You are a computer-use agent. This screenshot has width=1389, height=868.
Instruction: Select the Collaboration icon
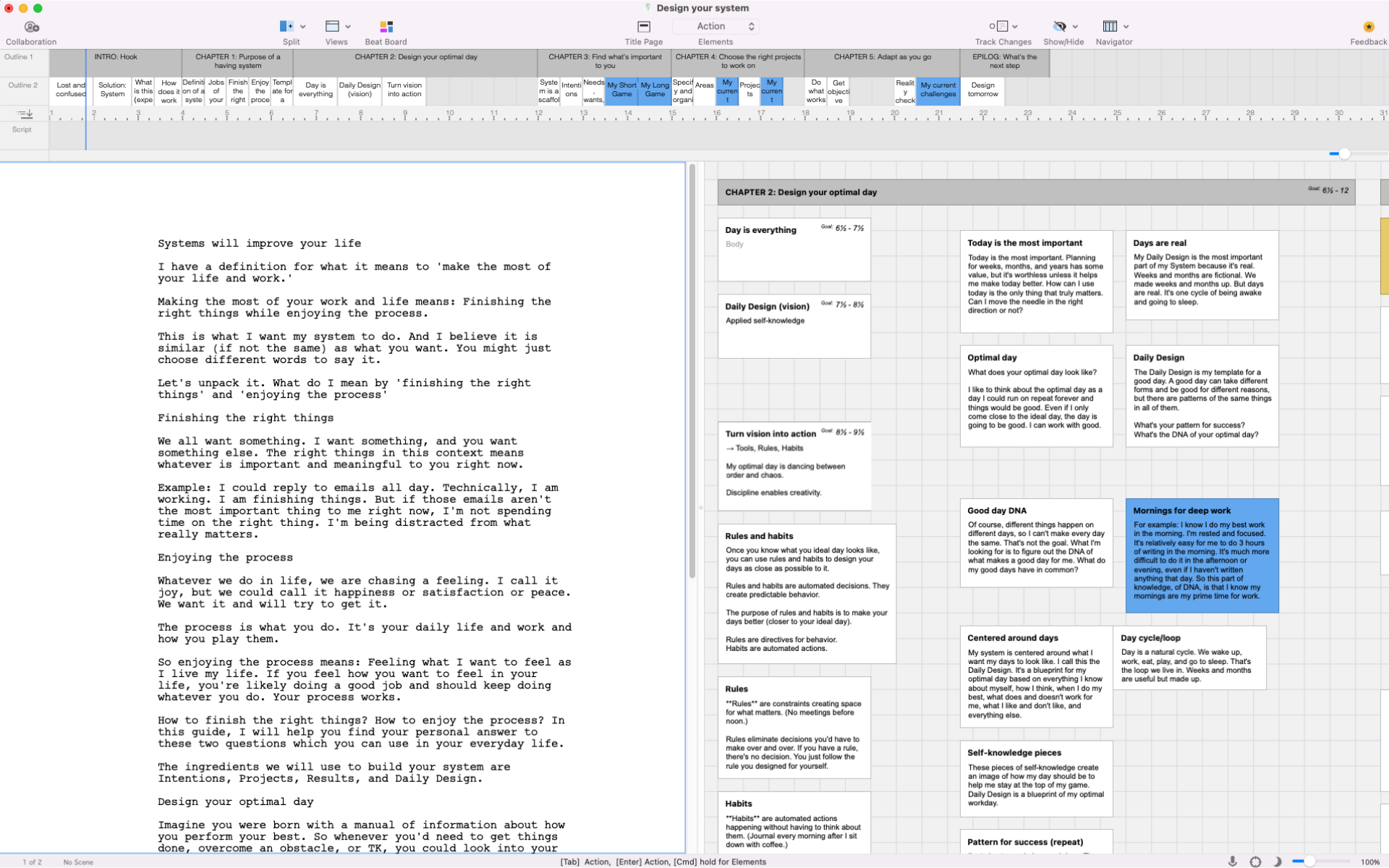point(31,26)
